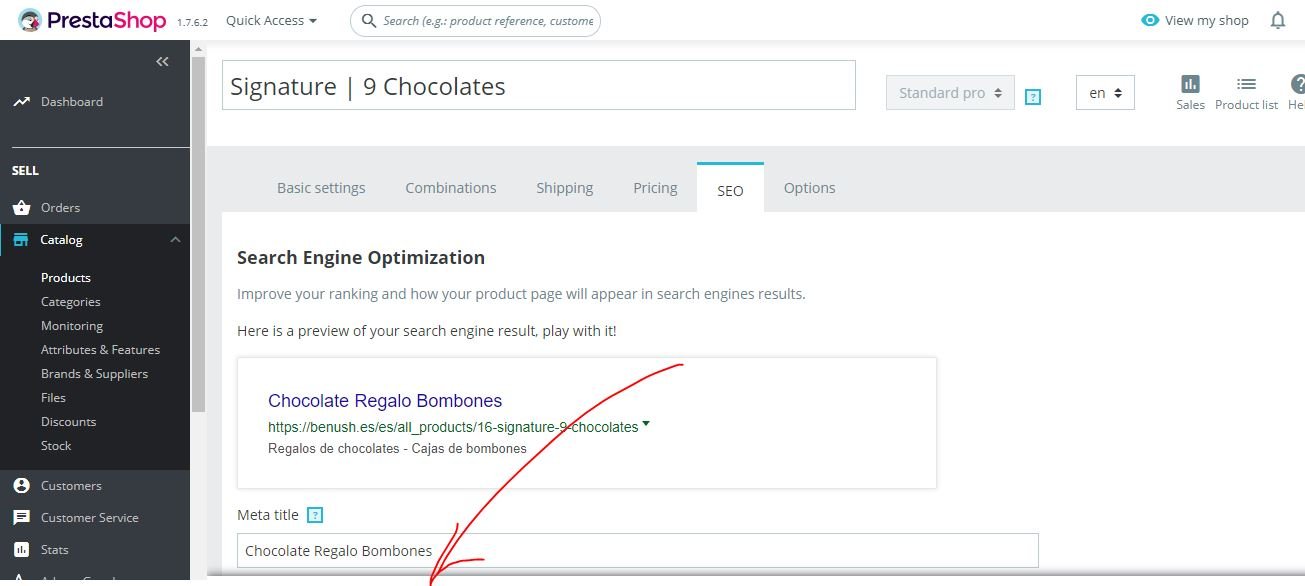This screenshot has width=1305, height=586.
Task: Click the Customer Service chat icon
Action: click(x=21, y=518)
